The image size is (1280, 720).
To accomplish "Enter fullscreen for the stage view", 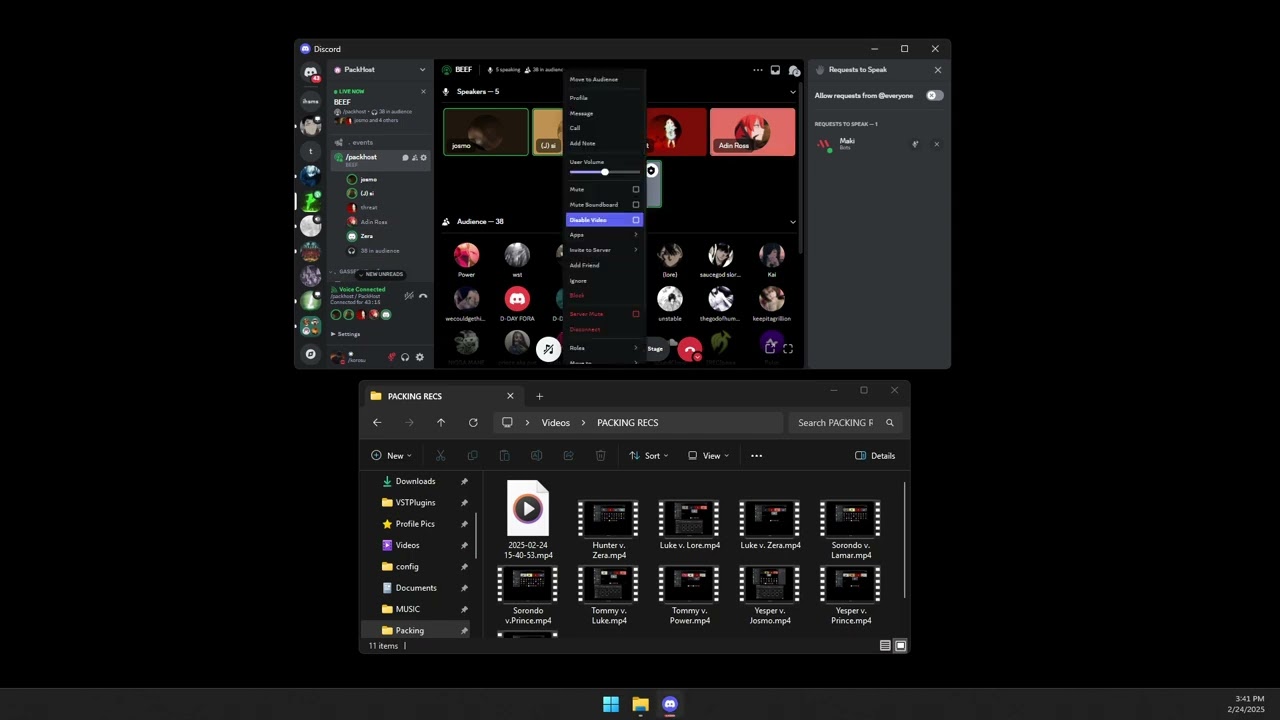I will point(788,348).
